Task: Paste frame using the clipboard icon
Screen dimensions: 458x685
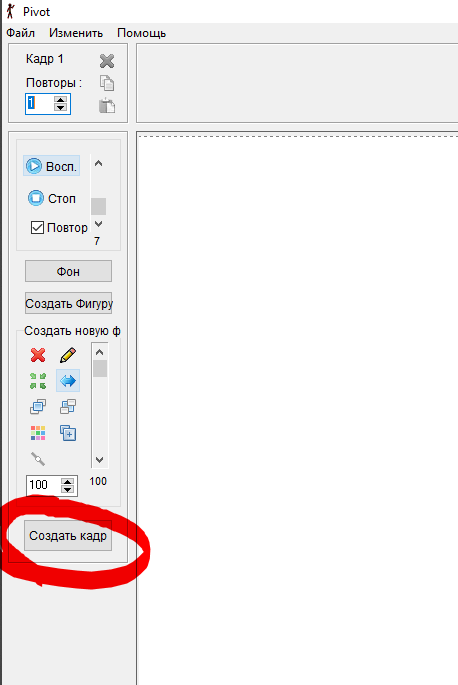Action: (x=107, y=106)
